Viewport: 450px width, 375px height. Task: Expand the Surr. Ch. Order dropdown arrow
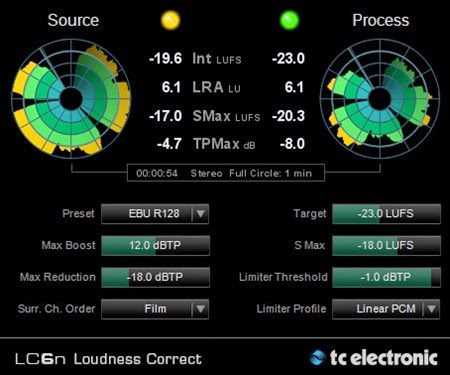[200, 309]
